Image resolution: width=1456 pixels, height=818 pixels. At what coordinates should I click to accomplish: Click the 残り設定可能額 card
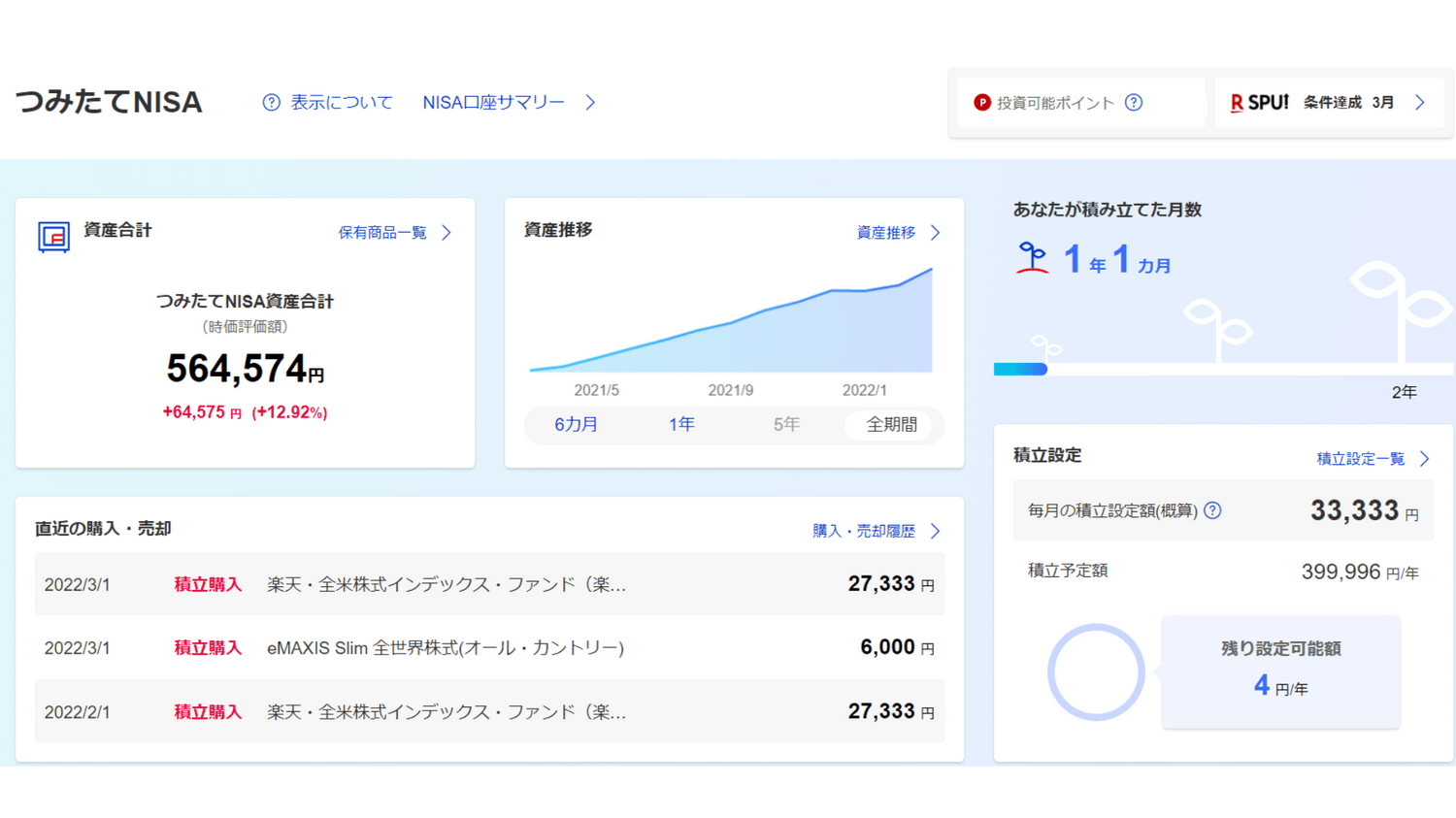pos(1281,671)
